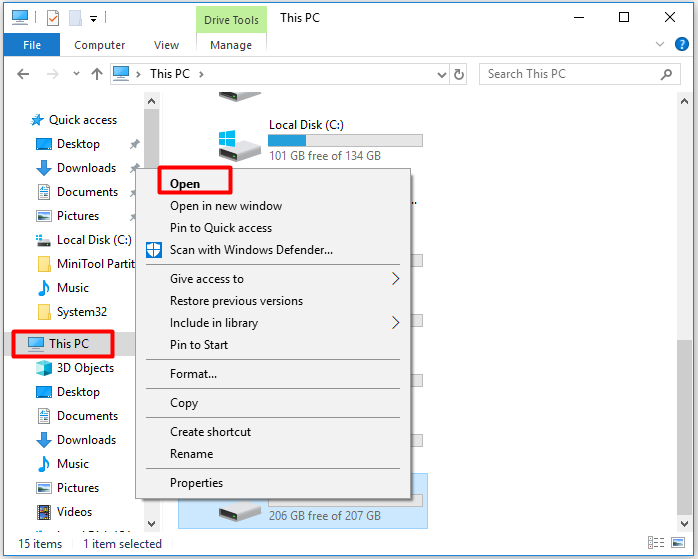
Task: Expand the ribbon using the chevron
Action: pyautogui.click(x=660, y=44)
